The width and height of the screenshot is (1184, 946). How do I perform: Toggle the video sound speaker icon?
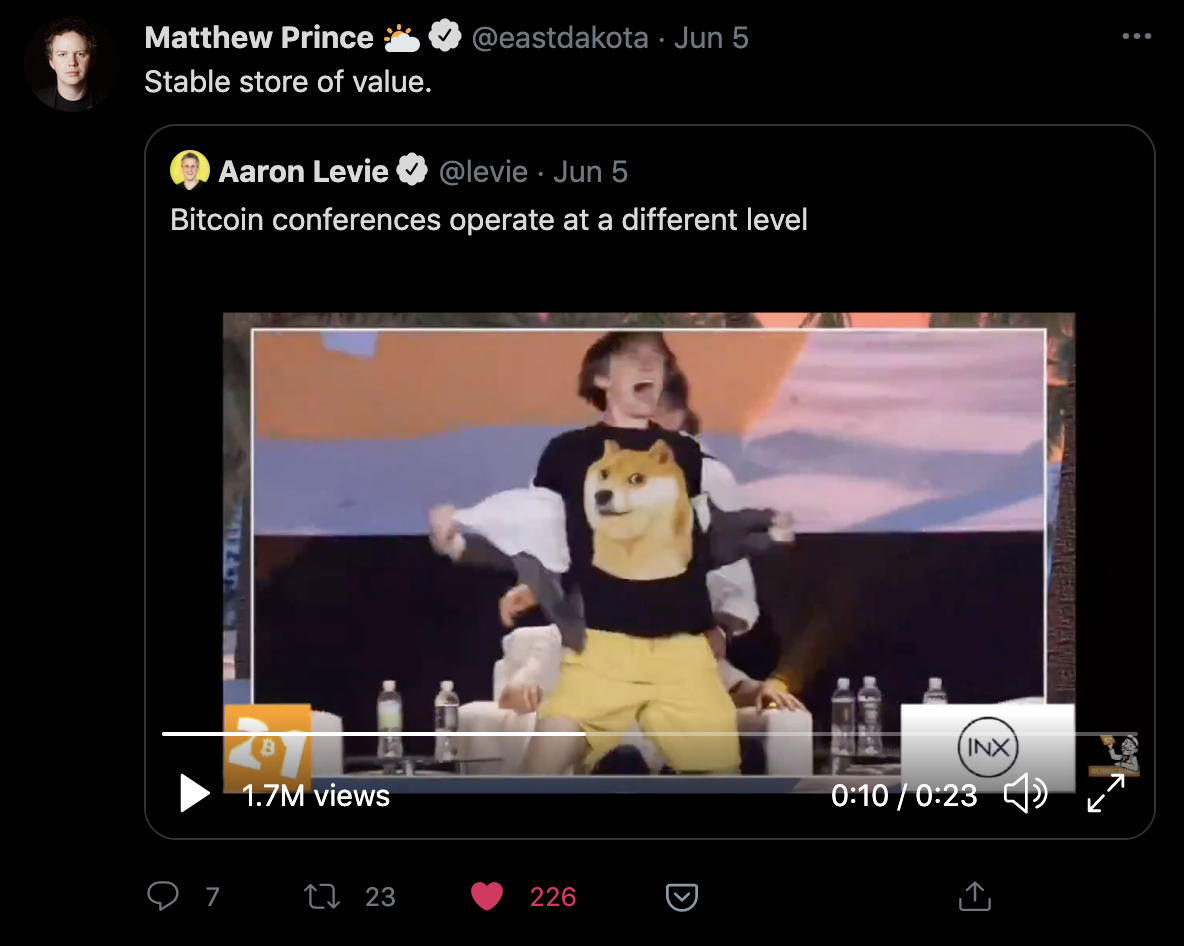pos(1025,794)
